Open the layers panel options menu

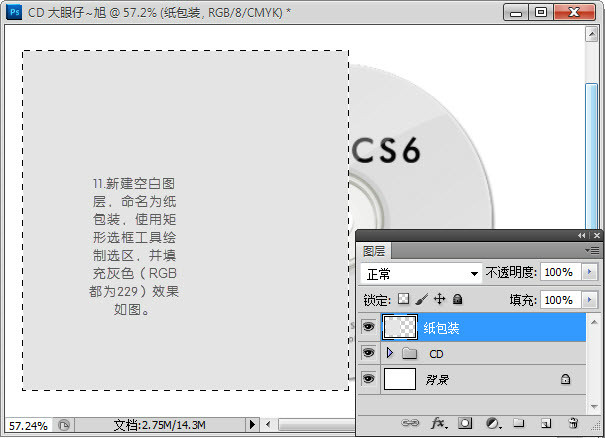(x=593, y=250)
